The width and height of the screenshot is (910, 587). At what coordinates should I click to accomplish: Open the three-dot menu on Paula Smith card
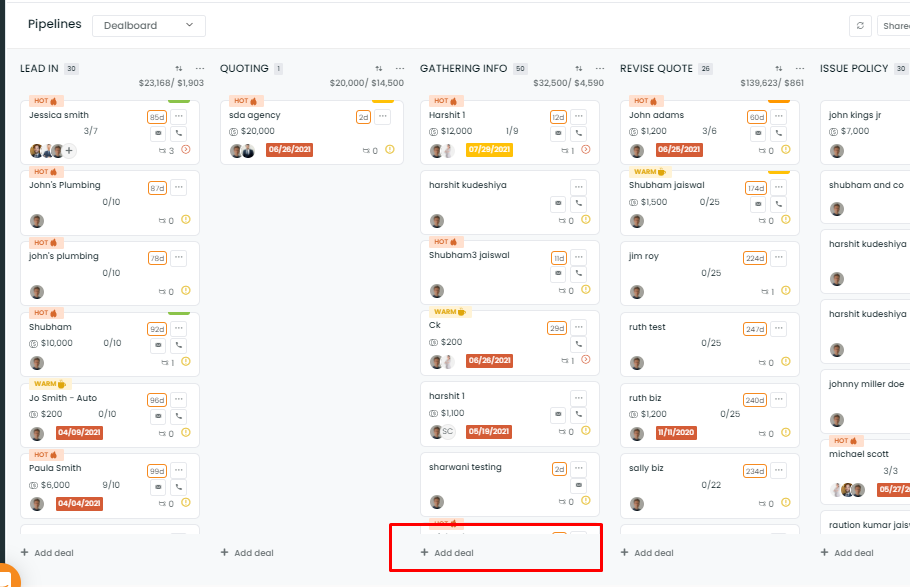tap(179, 470)
